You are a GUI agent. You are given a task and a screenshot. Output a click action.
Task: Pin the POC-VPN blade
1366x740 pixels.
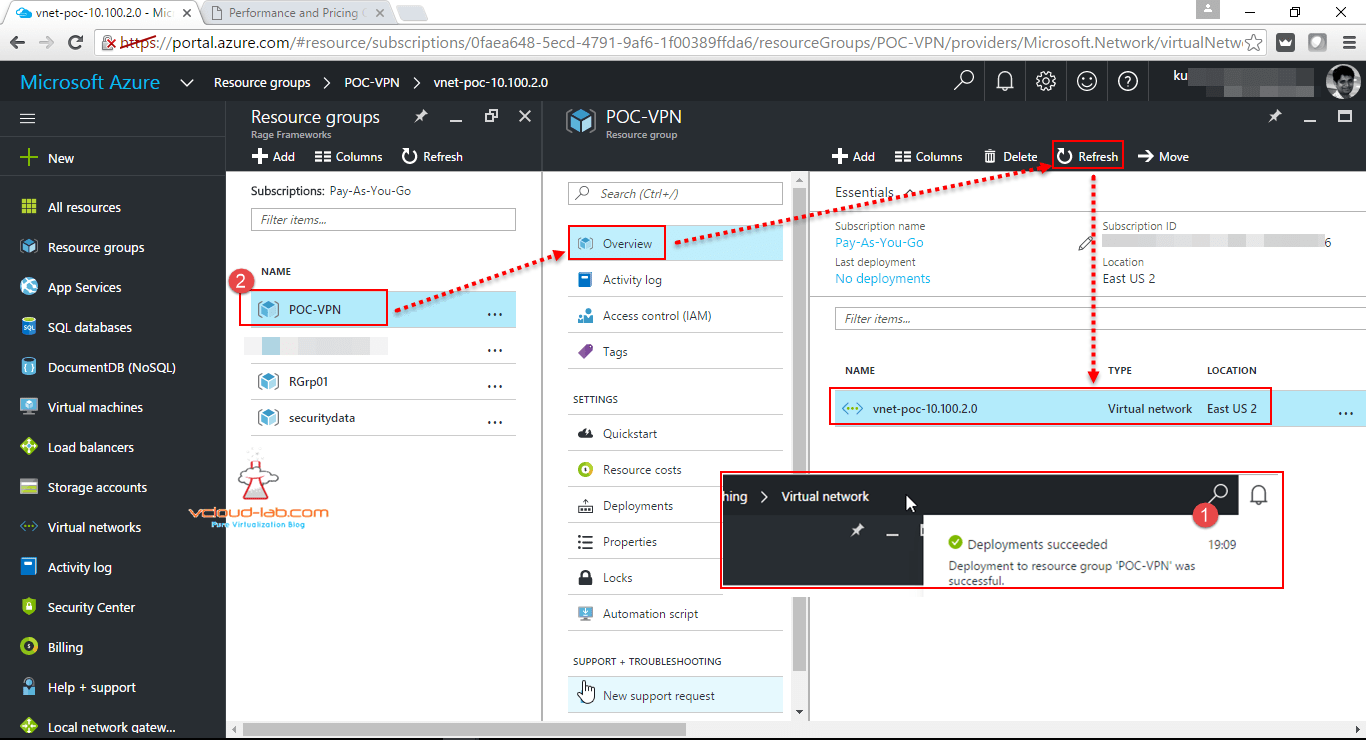pos(1277,116)
